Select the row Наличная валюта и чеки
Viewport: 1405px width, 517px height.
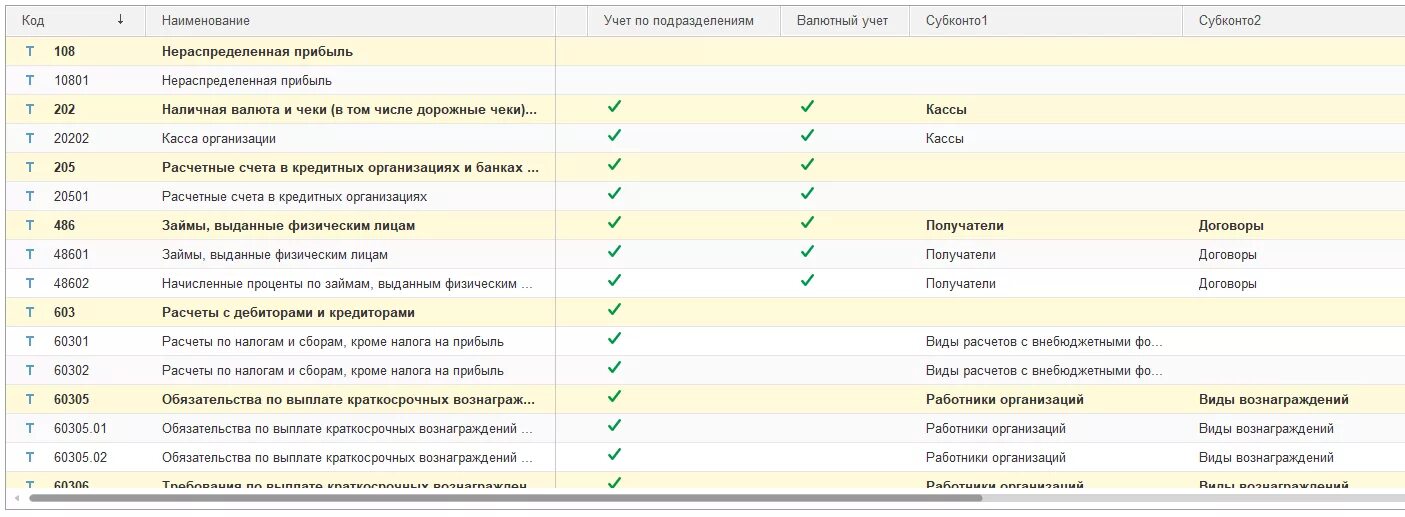coord(705,109)
